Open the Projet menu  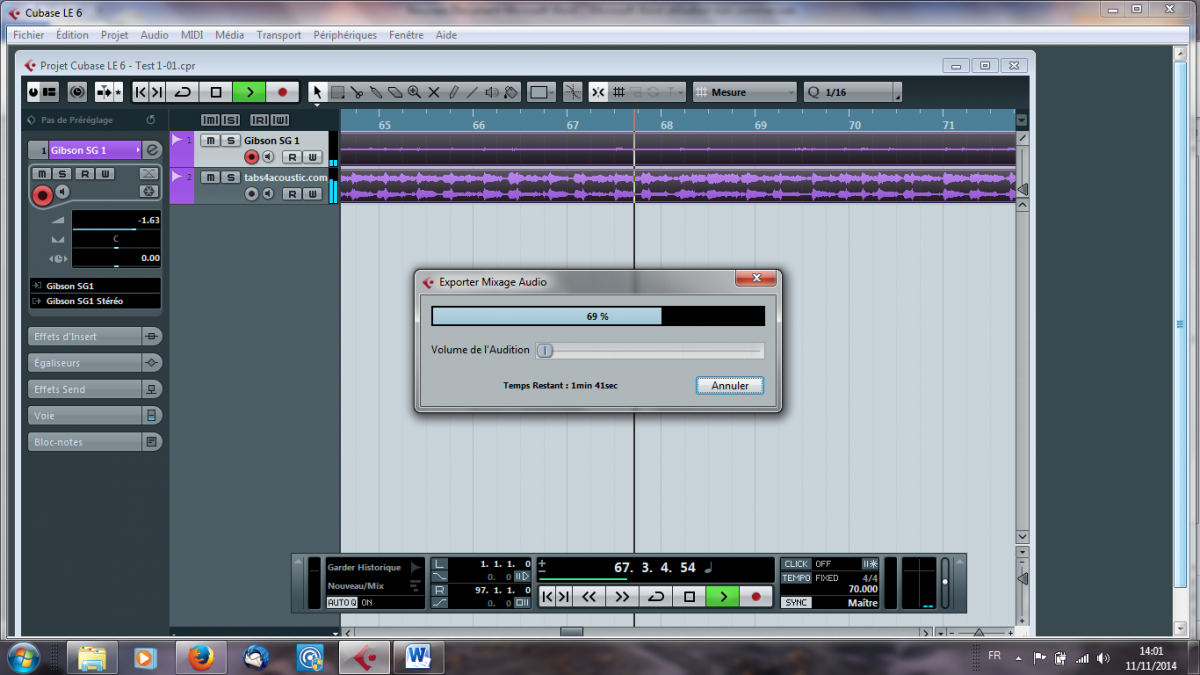coord(115,35)
